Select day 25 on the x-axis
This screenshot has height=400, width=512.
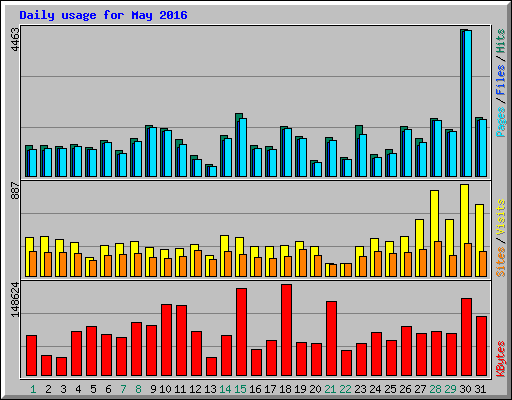tap(390, 389)
